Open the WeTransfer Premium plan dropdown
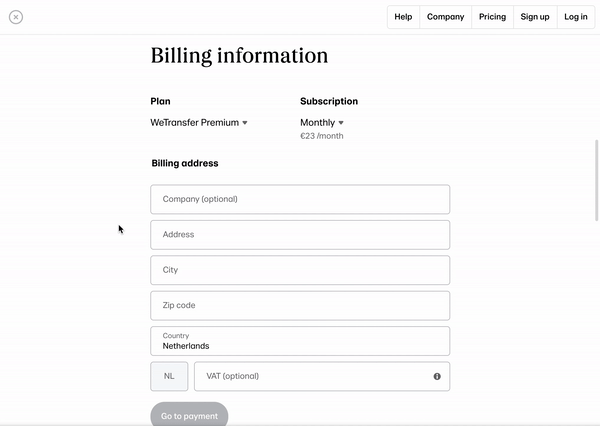Screen dimensions: 600x426 pyautogui.click(x=199, y=122)
